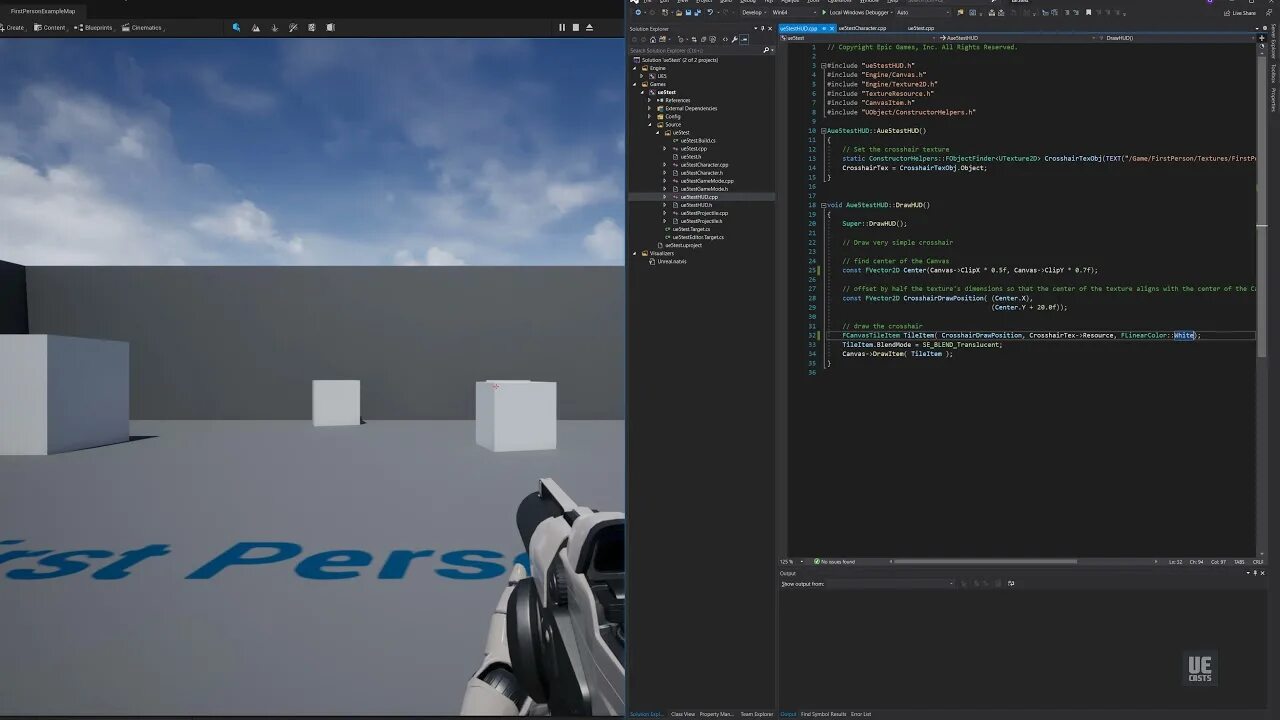The image size is (1280, 720).
Task: Switch to Find Symbol Results tab
Action: (x=823, y=714)
